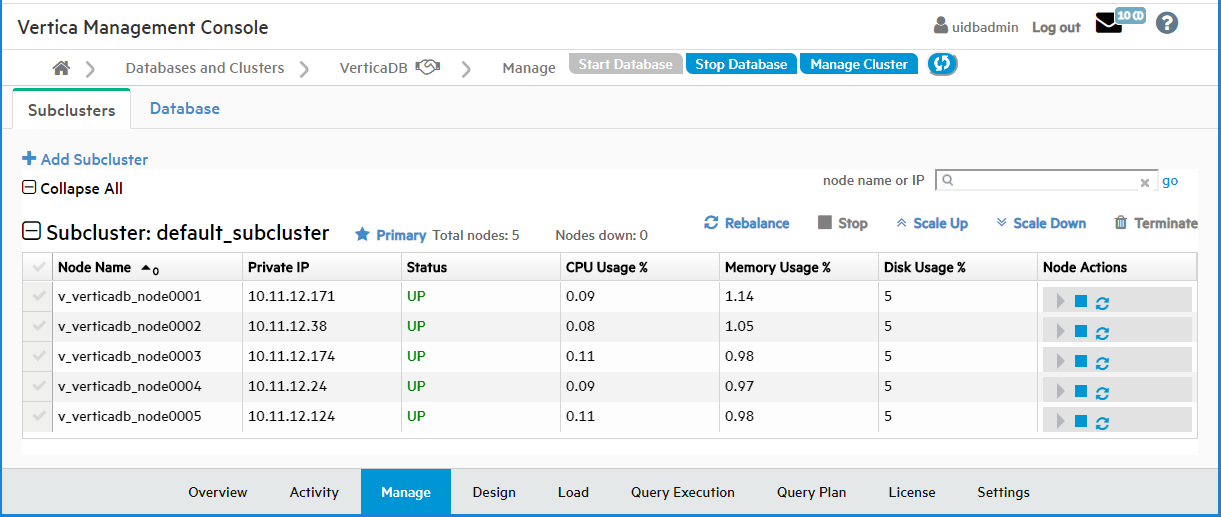The width and height of the screenshot is (1221, 517).
Task: Tick the checkmark for v_verticadb_node0004 row
Action: click(38, 386)
